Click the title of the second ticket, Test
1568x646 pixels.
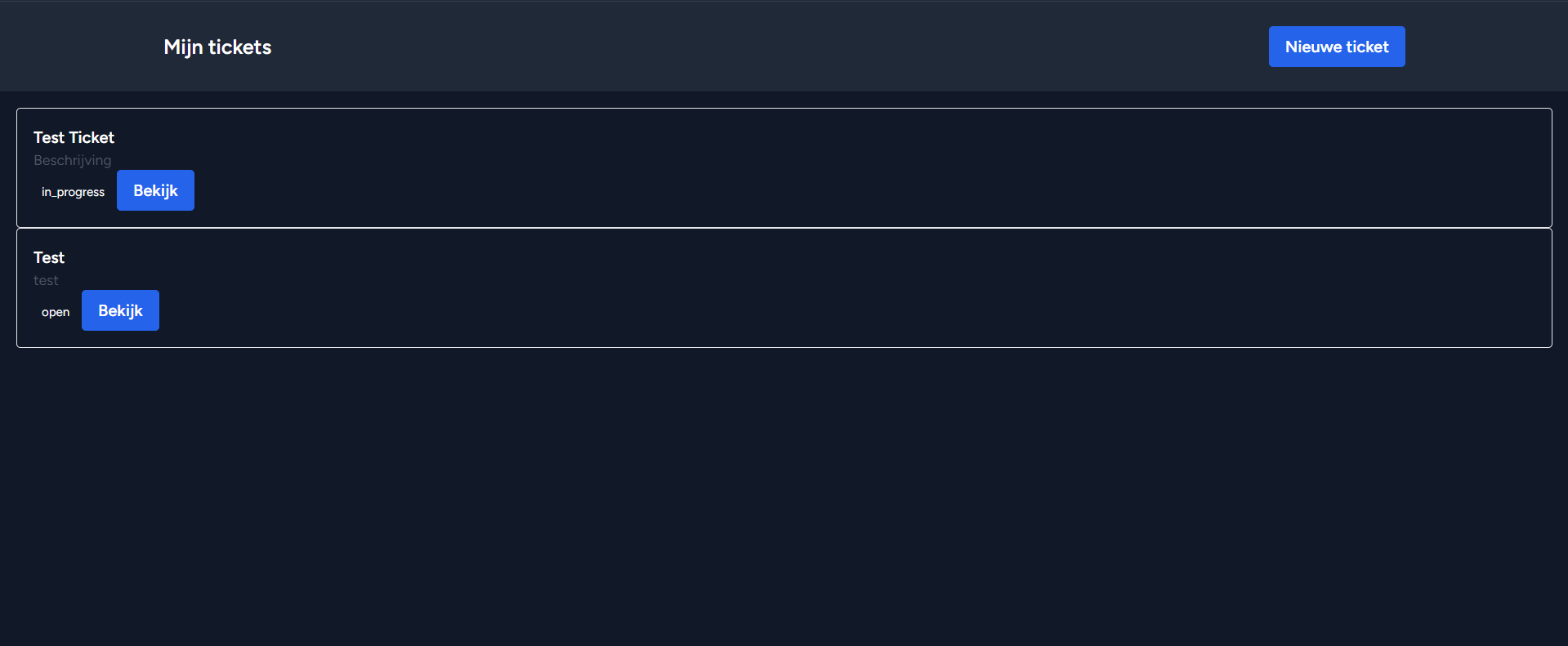point(49,257)
